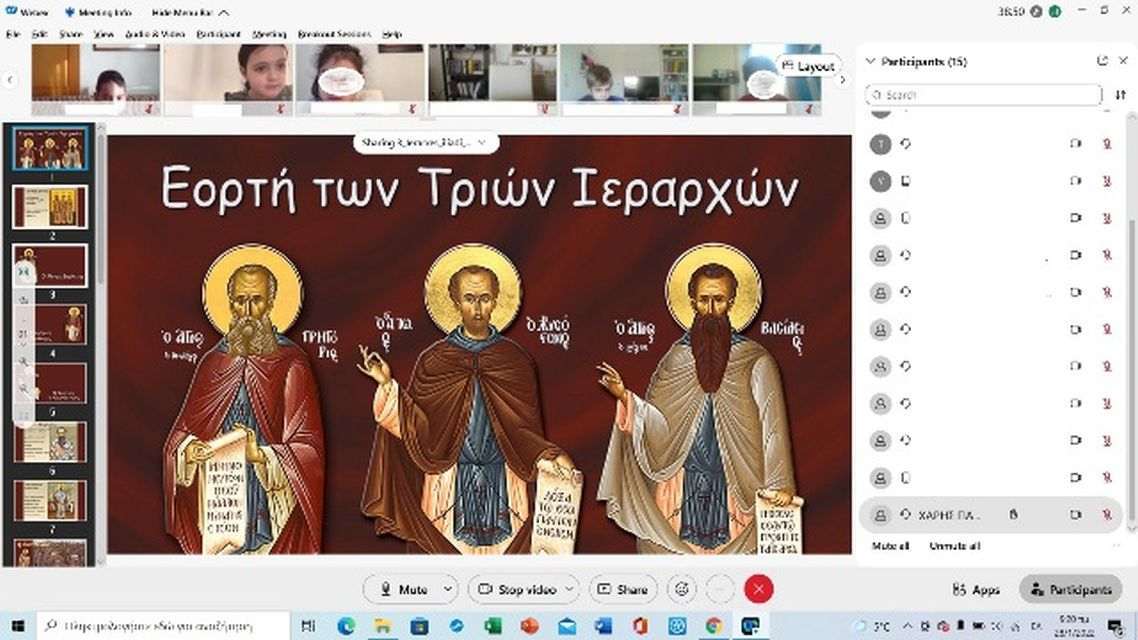Viewport: 1138px width, 640px height.
Task: Open the Share menu
Action: [x=70, y=34]
